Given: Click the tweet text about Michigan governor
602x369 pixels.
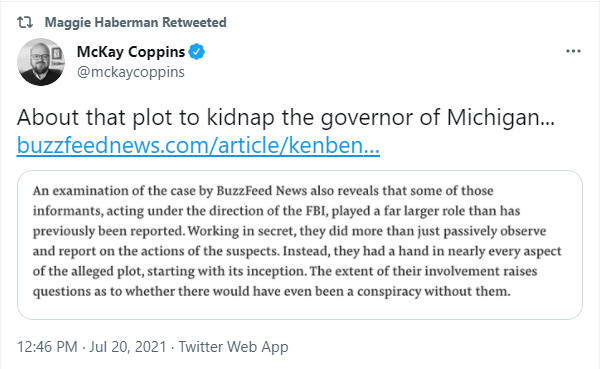Looking at the screenshot, I should (x=286, y=117).
